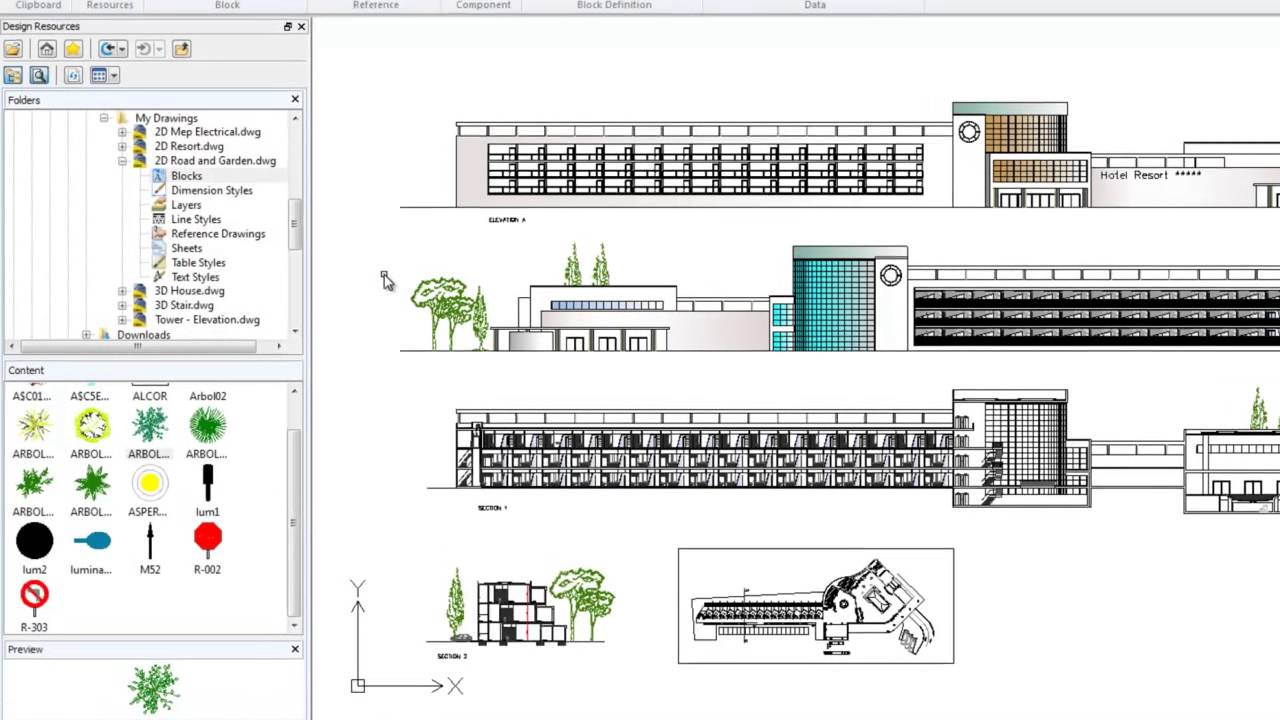Select the R-002 red stop sign block

tap(207, 540)
